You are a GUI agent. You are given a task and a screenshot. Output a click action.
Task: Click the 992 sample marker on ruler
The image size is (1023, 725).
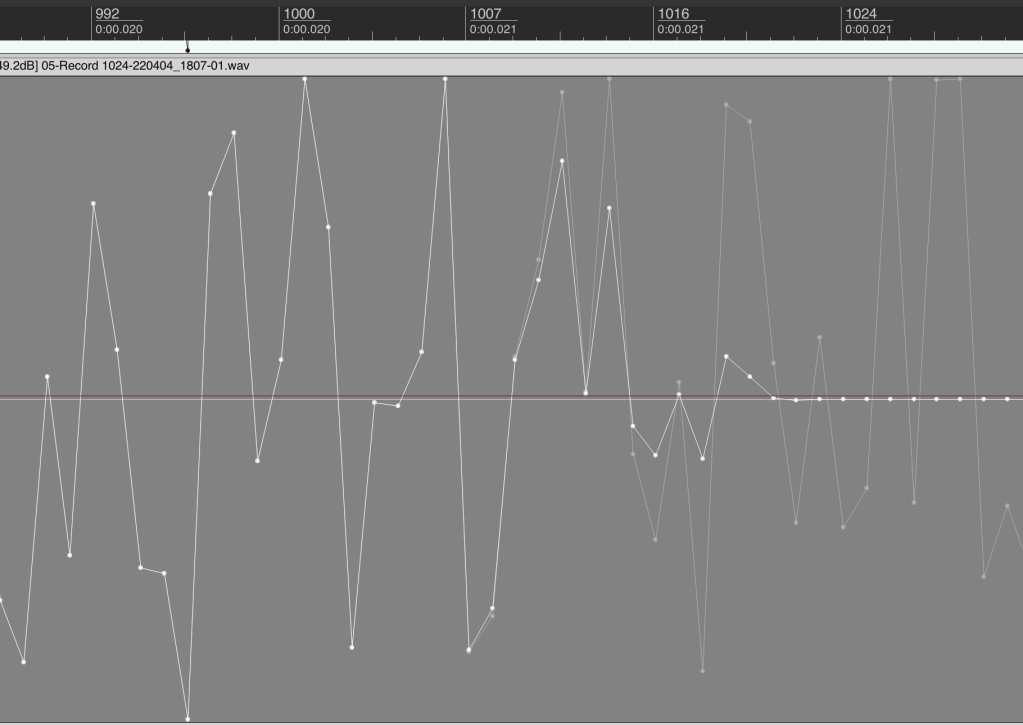[106, 14]
